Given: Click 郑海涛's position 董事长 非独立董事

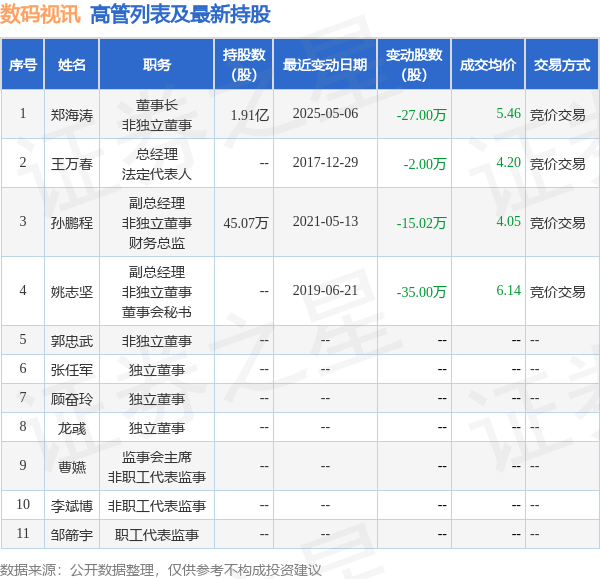Looking at the screenshot, I should 157,115.
